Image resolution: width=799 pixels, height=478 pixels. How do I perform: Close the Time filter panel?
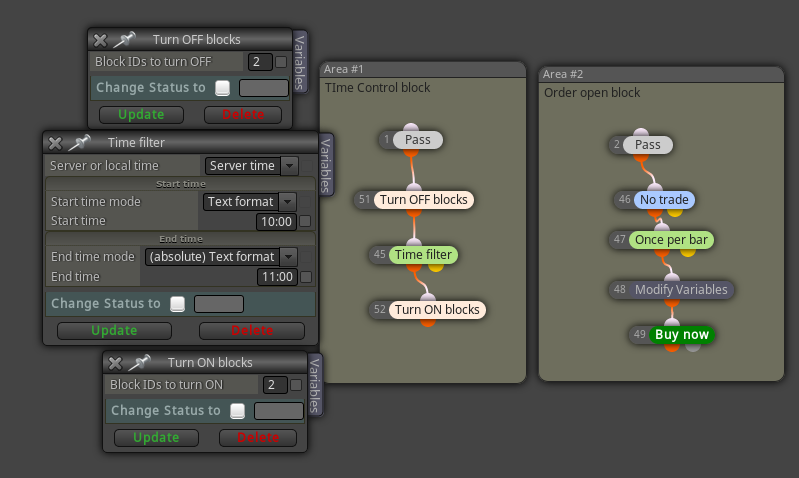click(55, 143)
